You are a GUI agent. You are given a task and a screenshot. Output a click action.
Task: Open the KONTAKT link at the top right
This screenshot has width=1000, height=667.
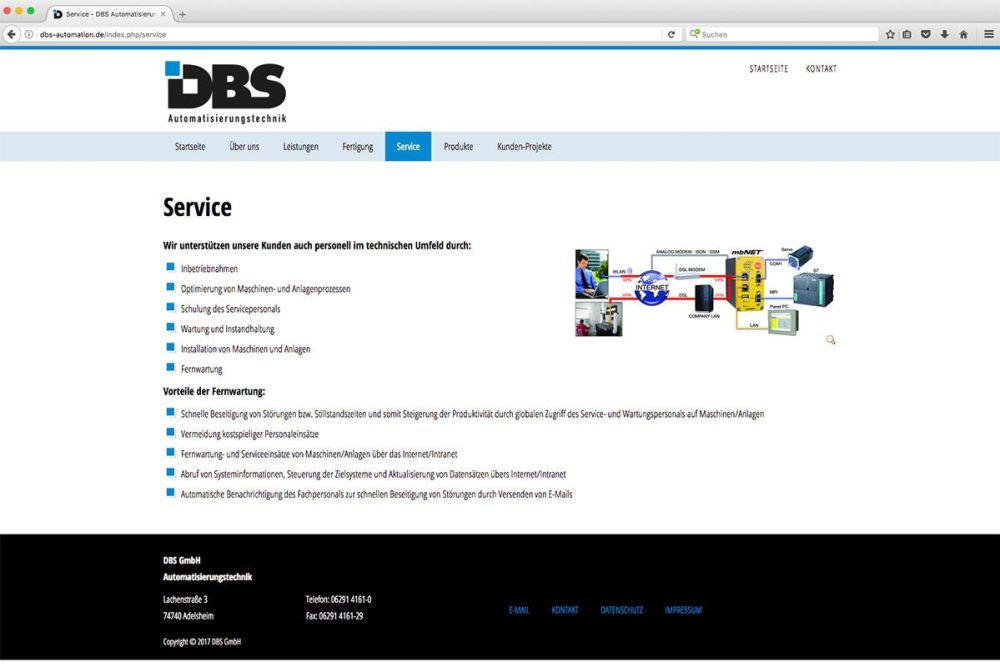(x=821, y=68)
